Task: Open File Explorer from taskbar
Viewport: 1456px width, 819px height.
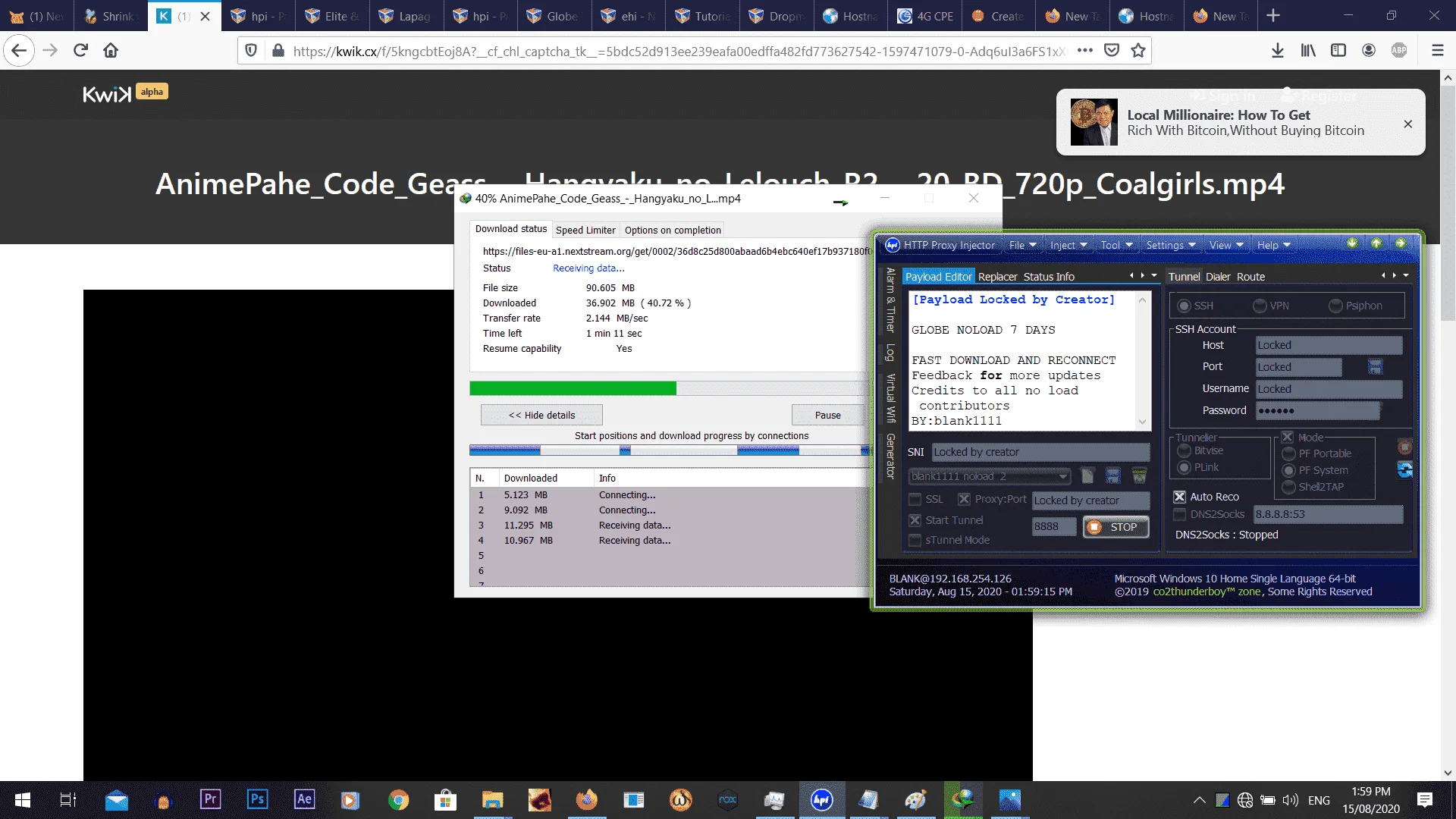Action: point(492,800)
